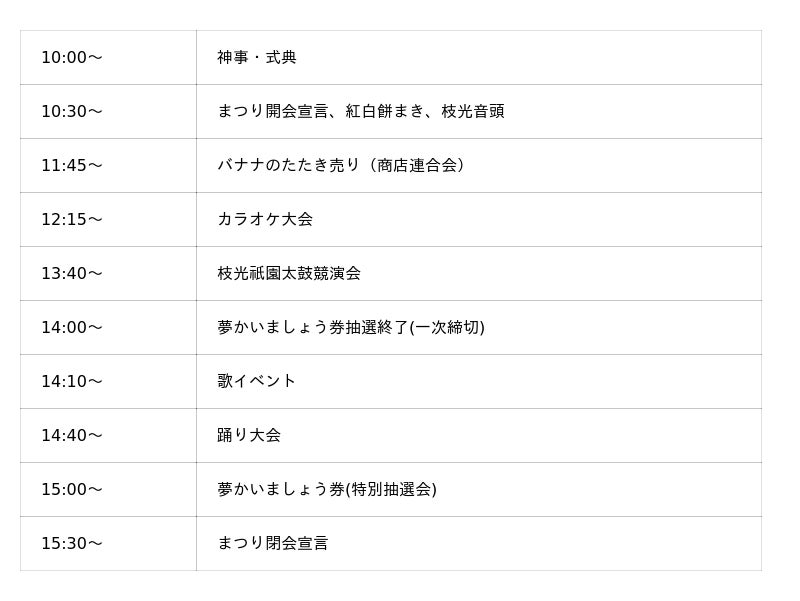Click the 14:40～ time cell
This screenshot has height=601, width=800.
click(x=72, y=436)
